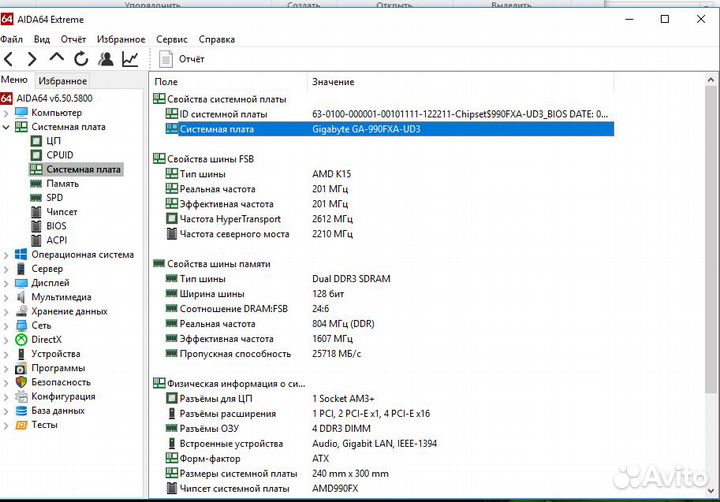720x502 pixels.
Task: Open the Сервис menu
Action: pyautogui.click(x=172, y=39)
